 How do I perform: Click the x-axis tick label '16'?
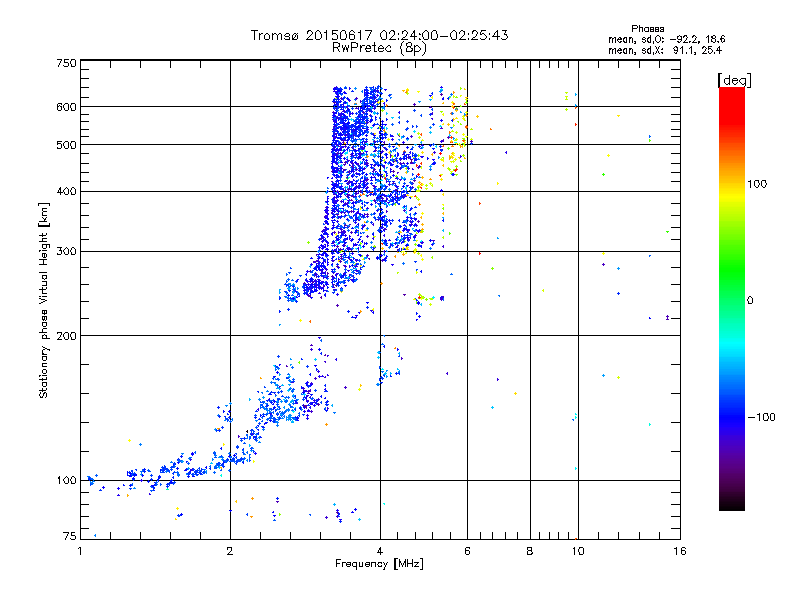(x=680, y=551)
